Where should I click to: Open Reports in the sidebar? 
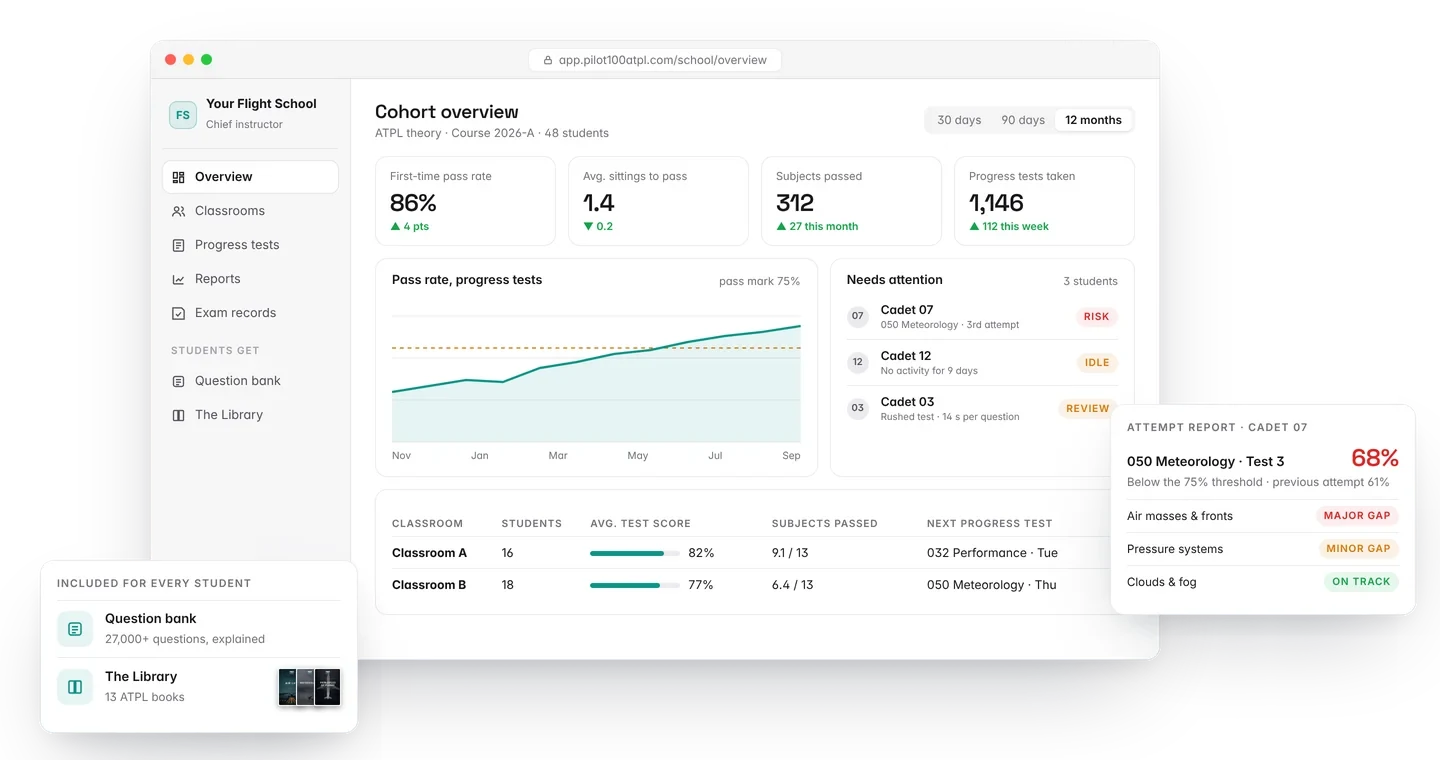[x=250, y=279]
